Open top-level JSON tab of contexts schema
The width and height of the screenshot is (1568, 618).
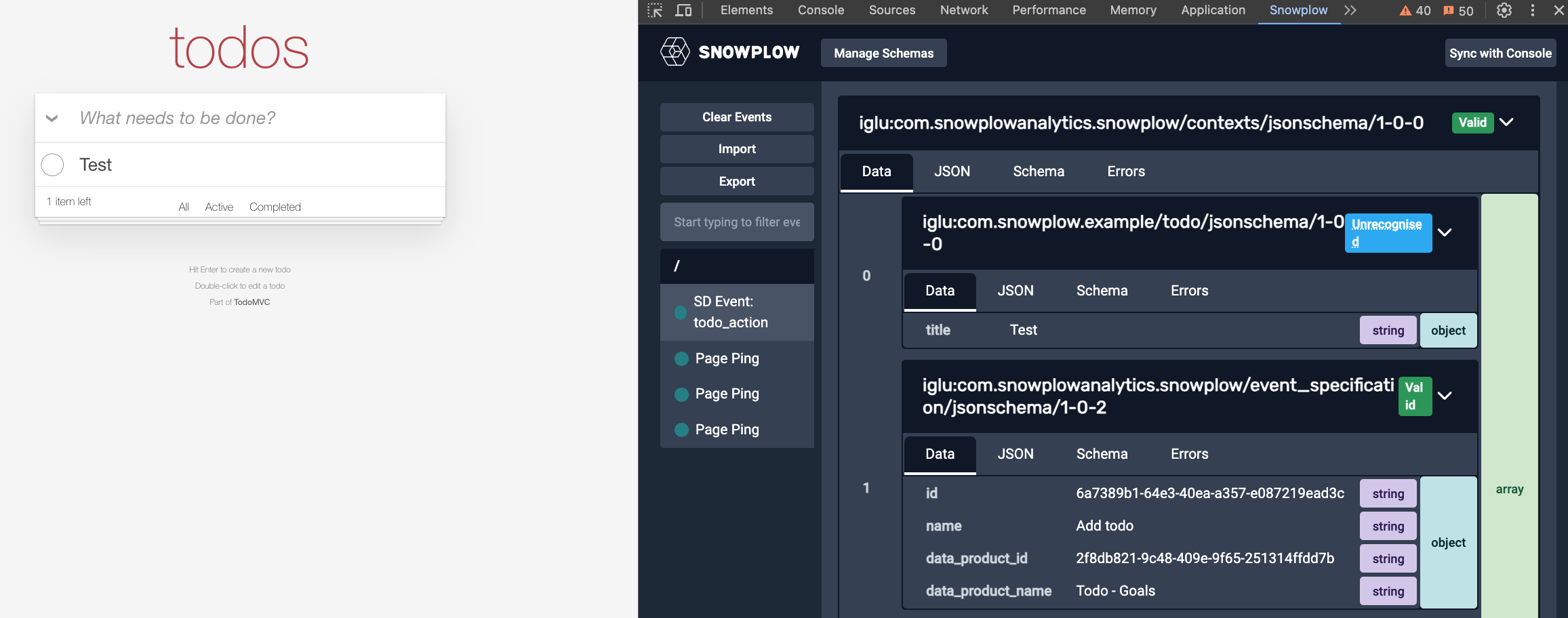tap(952, 171)
